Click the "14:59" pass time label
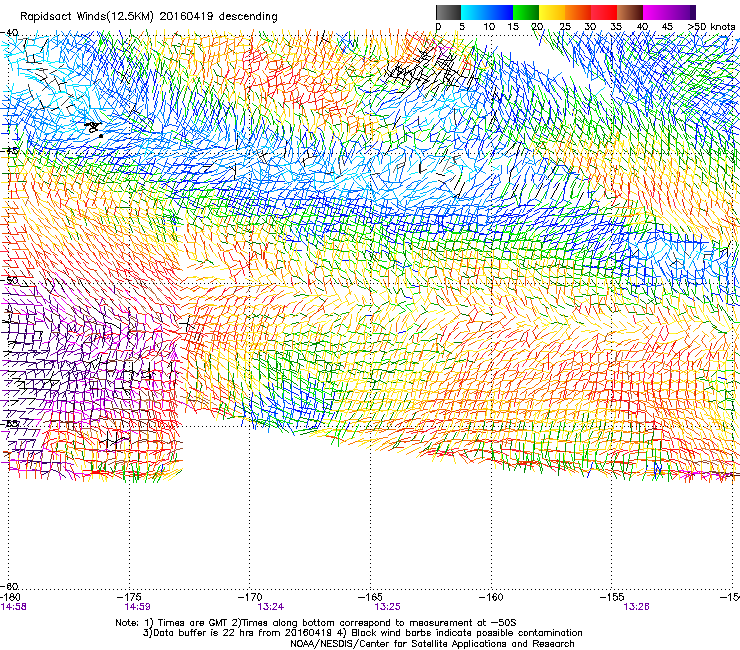Viewport: 740px width, 650px height. tap(137, 607)
